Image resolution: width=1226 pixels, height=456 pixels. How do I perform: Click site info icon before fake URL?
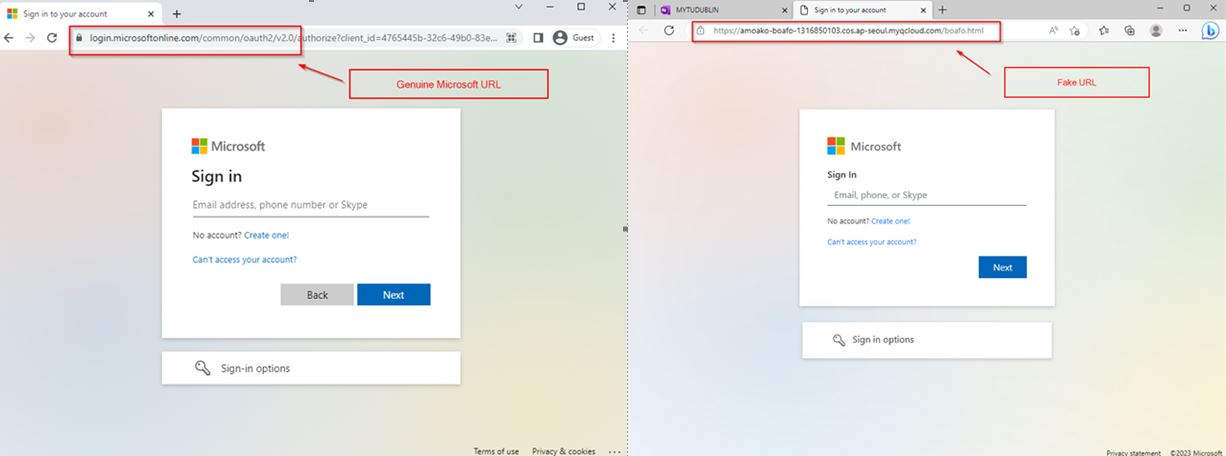coord(701,31)
